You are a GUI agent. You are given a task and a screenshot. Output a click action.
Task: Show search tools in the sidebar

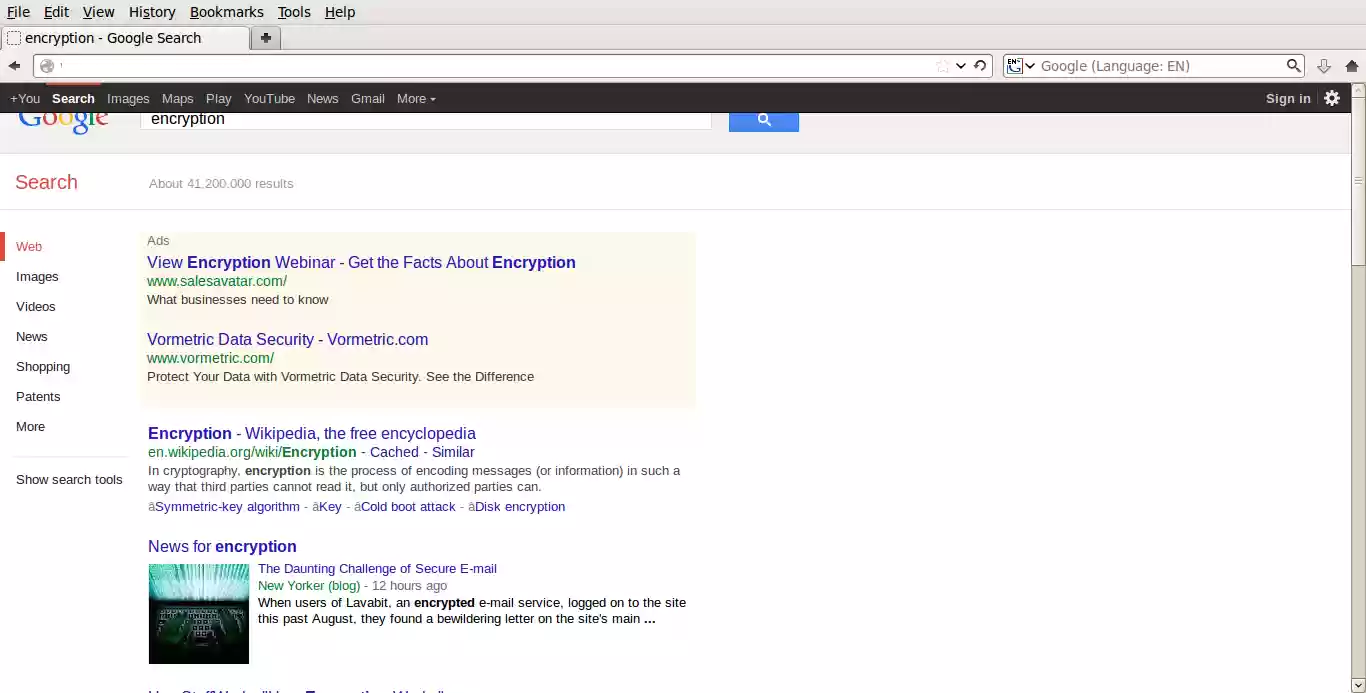[69, 479]
